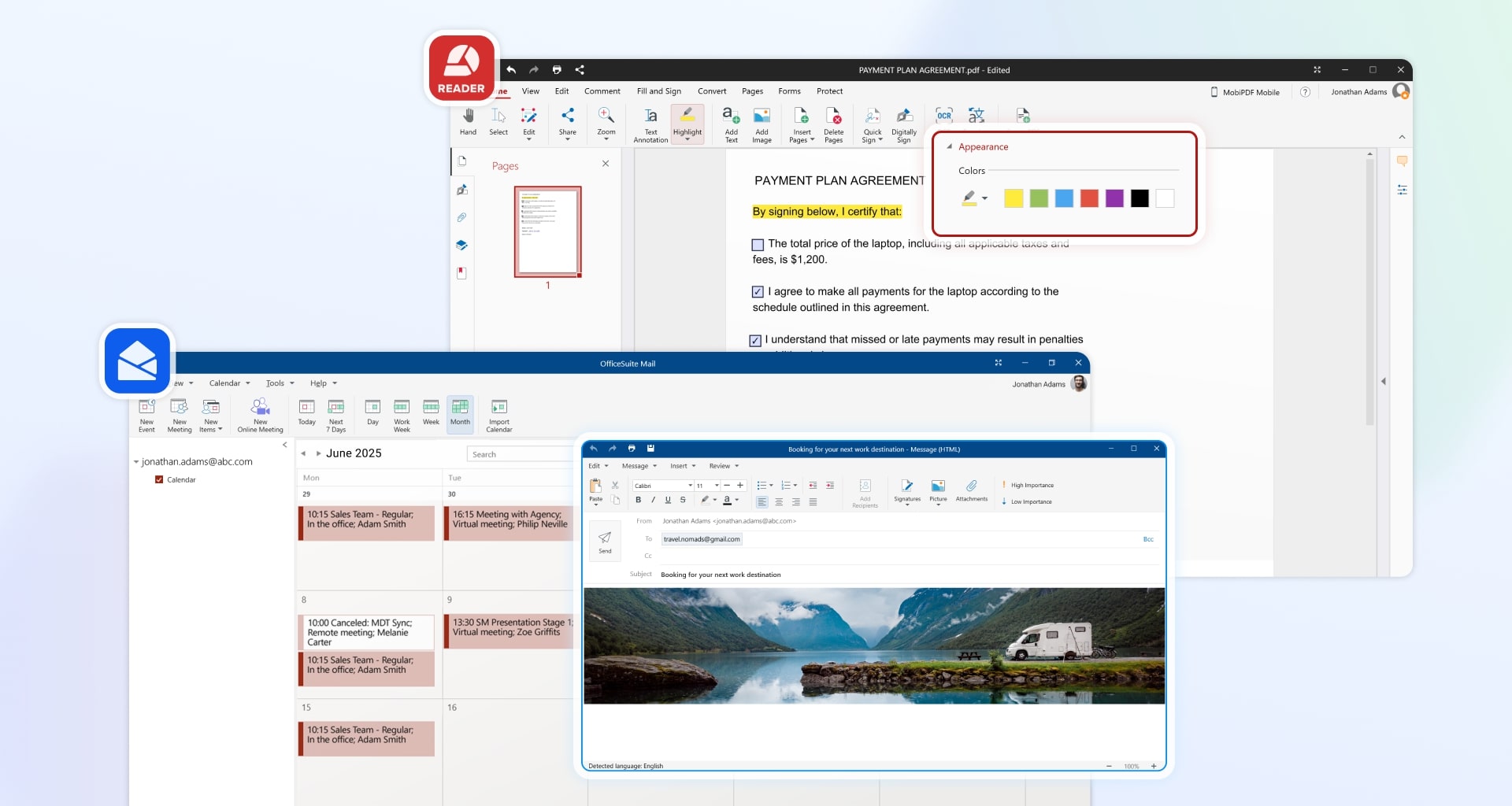
Task: Toggle the Calendar checkbox in sidebar
Action: [x=159, y=479]
